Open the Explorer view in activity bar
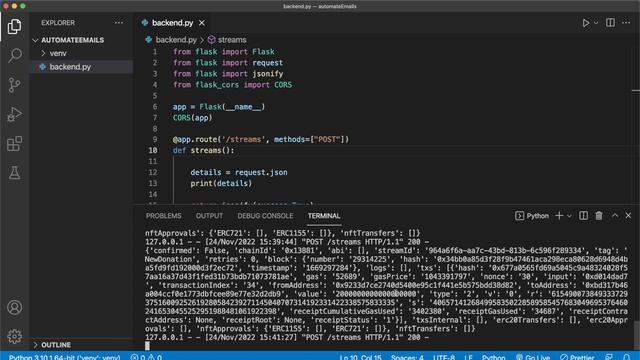This screenshot has height=360, width=640. tap(14, 27)
